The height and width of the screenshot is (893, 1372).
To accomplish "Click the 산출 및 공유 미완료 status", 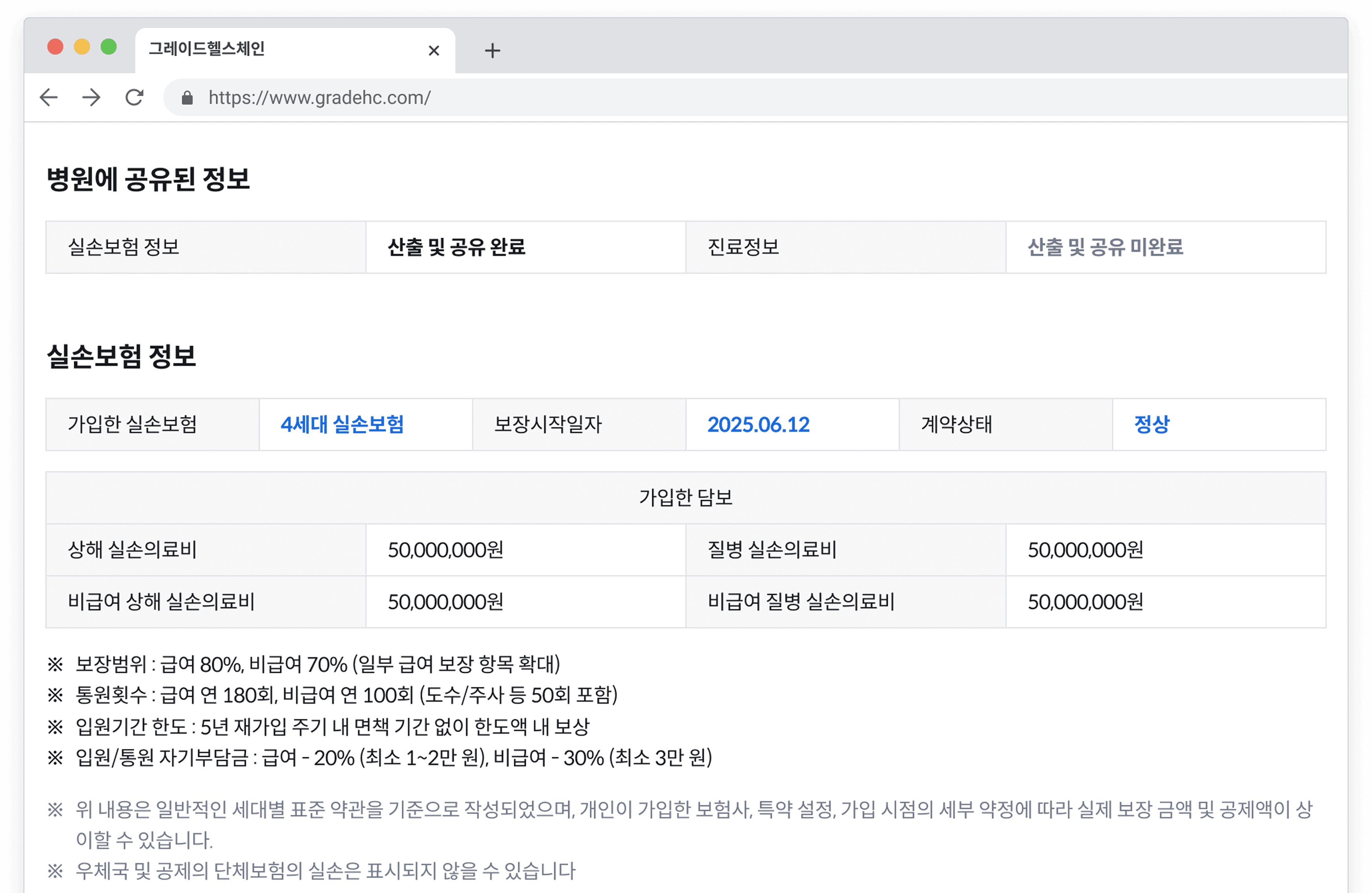I will (x=1105, y=247).
